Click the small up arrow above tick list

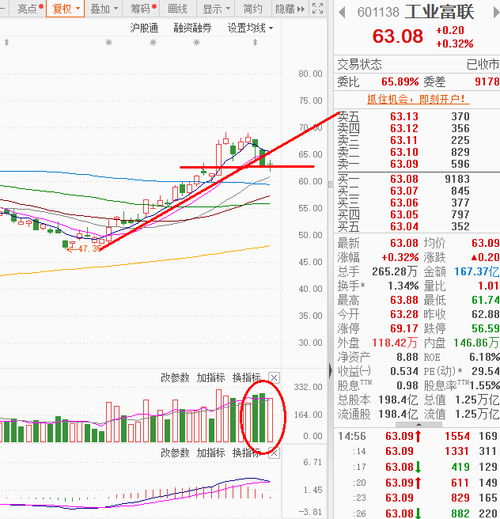pyautogui.click(x=419, y=424)
